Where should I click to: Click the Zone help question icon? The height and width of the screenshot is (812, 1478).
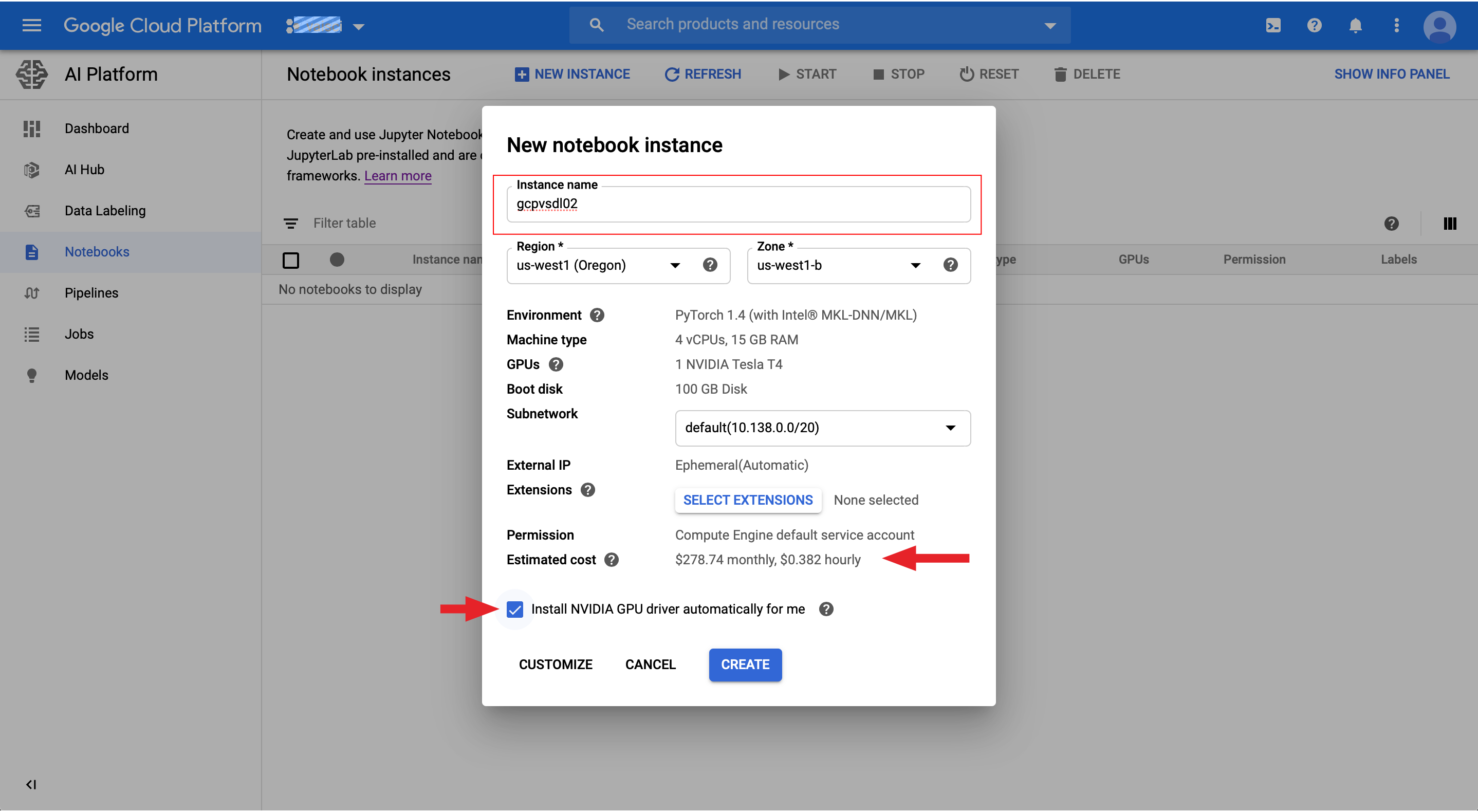[x=951, y=265]
